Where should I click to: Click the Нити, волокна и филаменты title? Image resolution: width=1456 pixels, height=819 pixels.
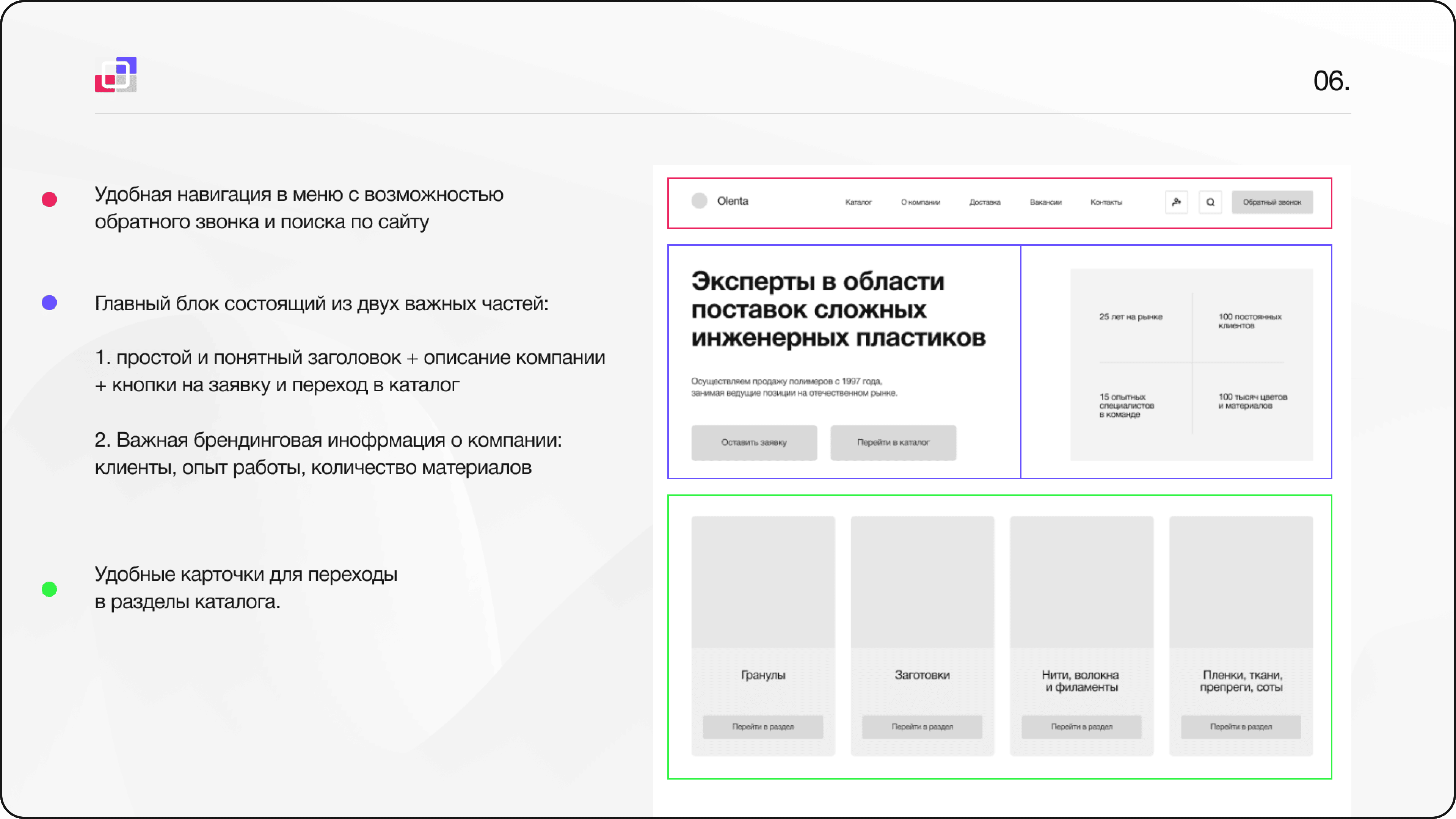point(1081,681)
